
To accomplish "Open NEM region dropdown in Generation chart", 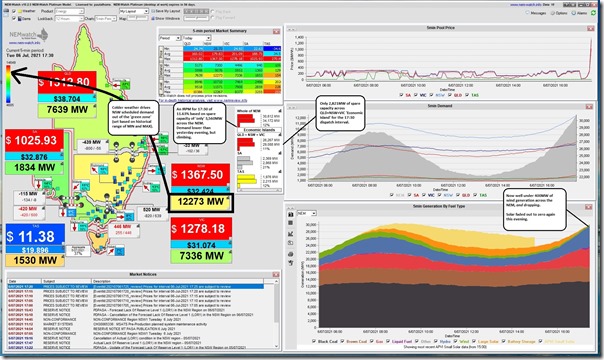I will click(306, 213).
